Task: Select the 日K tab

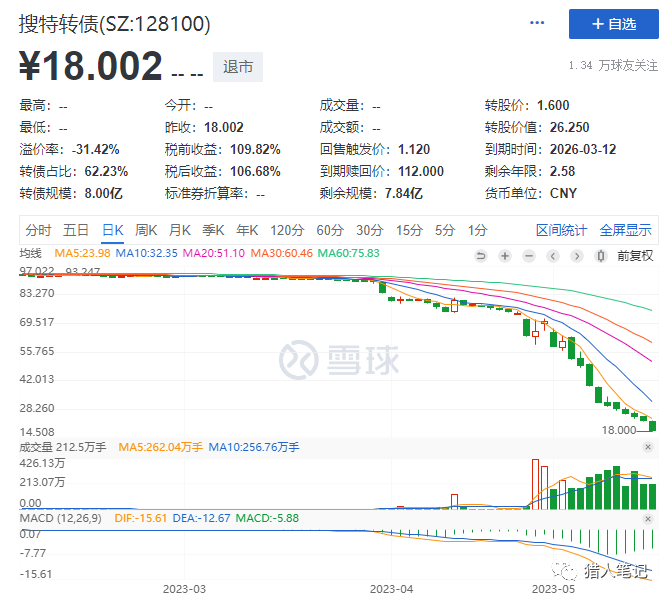Action: point(113,230)
